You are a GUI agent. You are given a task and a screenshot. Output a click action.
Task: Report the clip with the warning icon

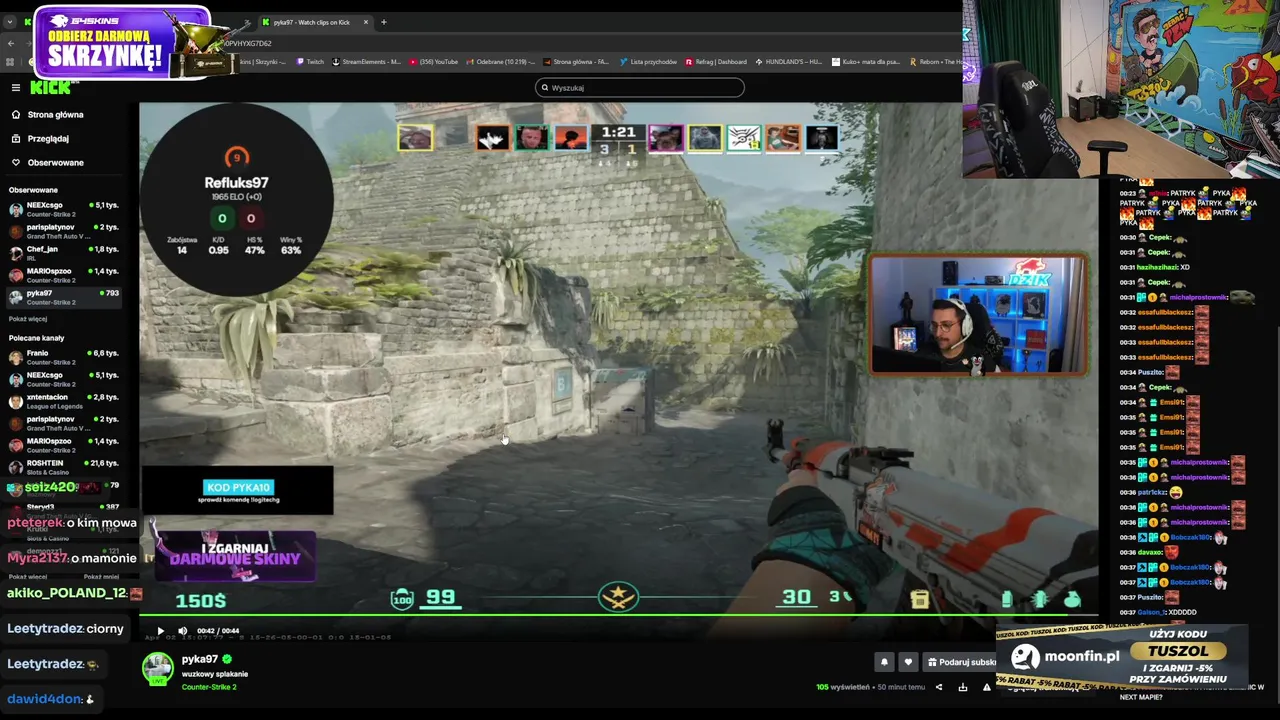point(986,687)
